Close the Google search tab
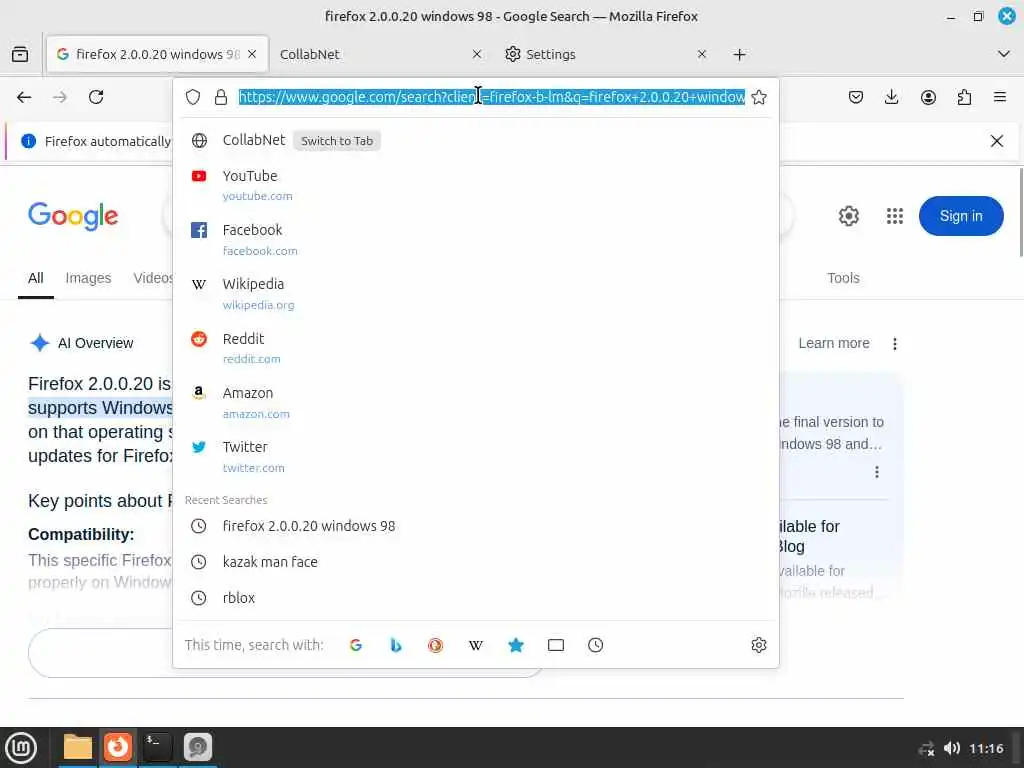 tap(252, 54)
